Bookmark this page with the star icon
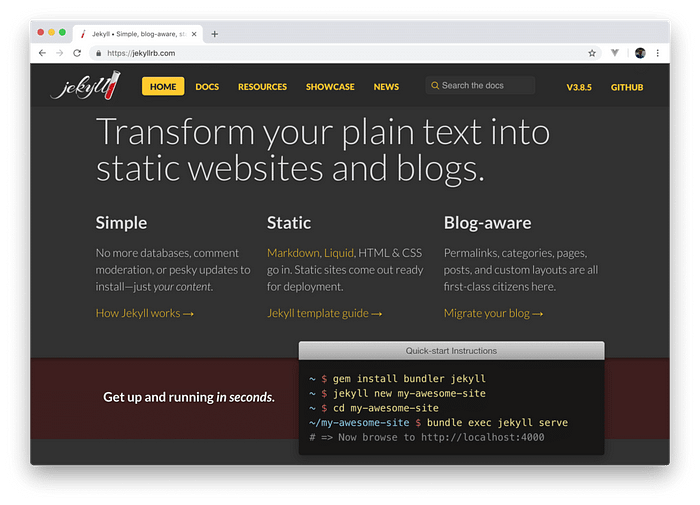The height and width of the screenshot is (505, 700). pyautogui.click(x=592, y=53)
